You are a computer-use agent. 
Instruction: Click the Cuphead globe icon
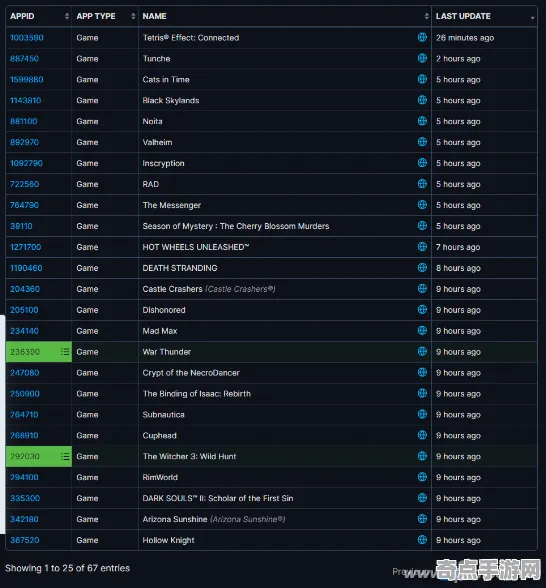[x=422, y=435]
